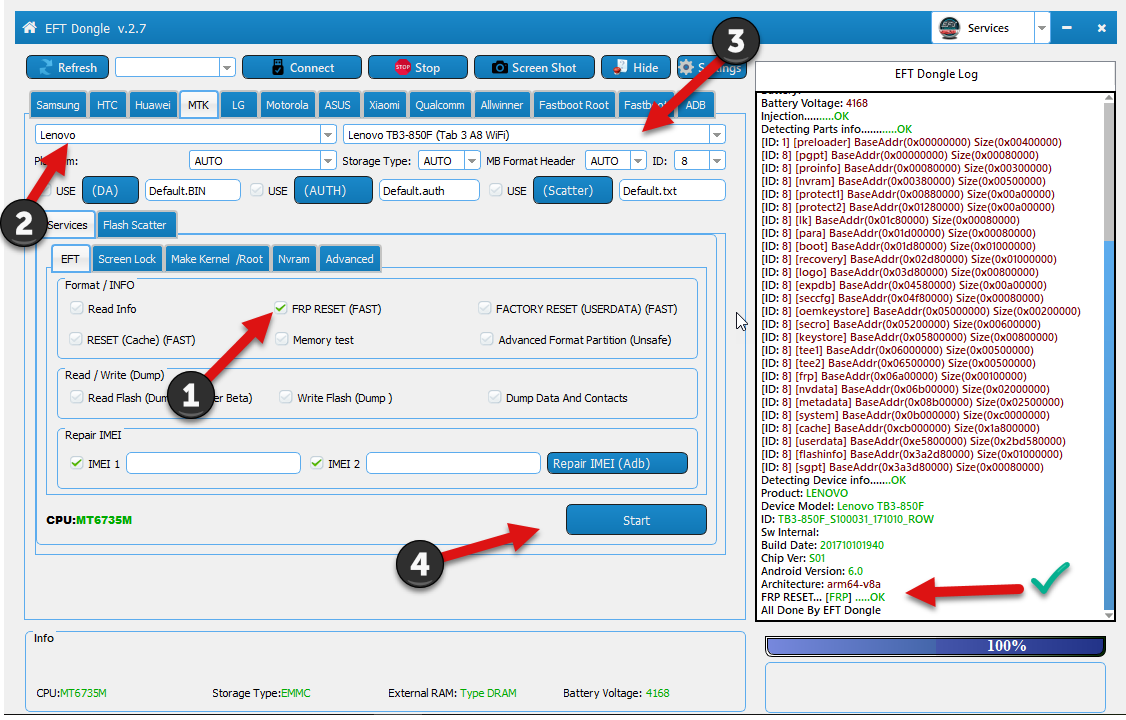Click the 100% progress bar
This screenshot has height=720, width=1126.
click(x=936, y=645)
